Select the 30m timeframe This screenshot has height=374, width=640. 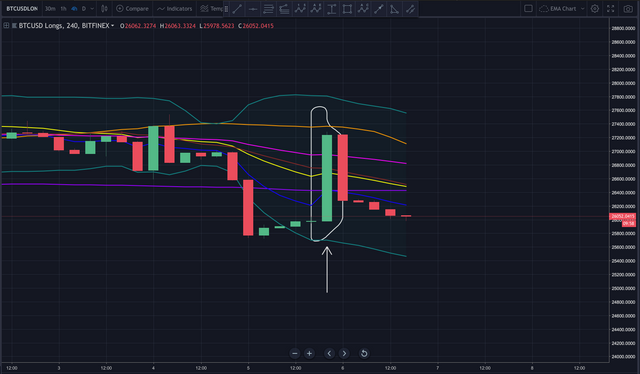[50, 9]
